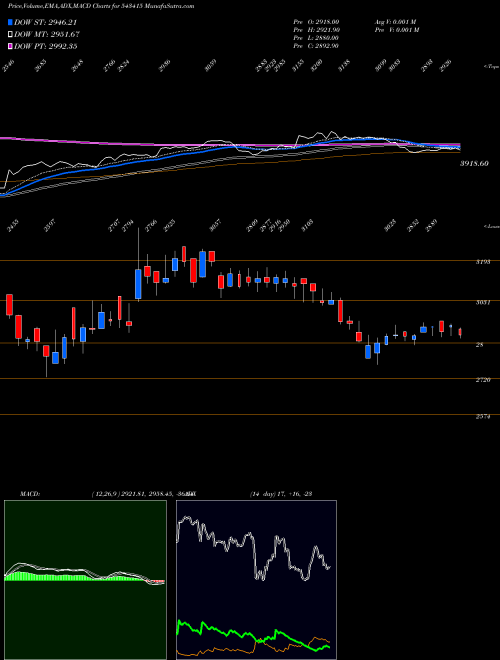Click the ADX '(14 day) 17, +16, -23' text
Viewport: 500px width, 660px height.
[x=281, y=494]
